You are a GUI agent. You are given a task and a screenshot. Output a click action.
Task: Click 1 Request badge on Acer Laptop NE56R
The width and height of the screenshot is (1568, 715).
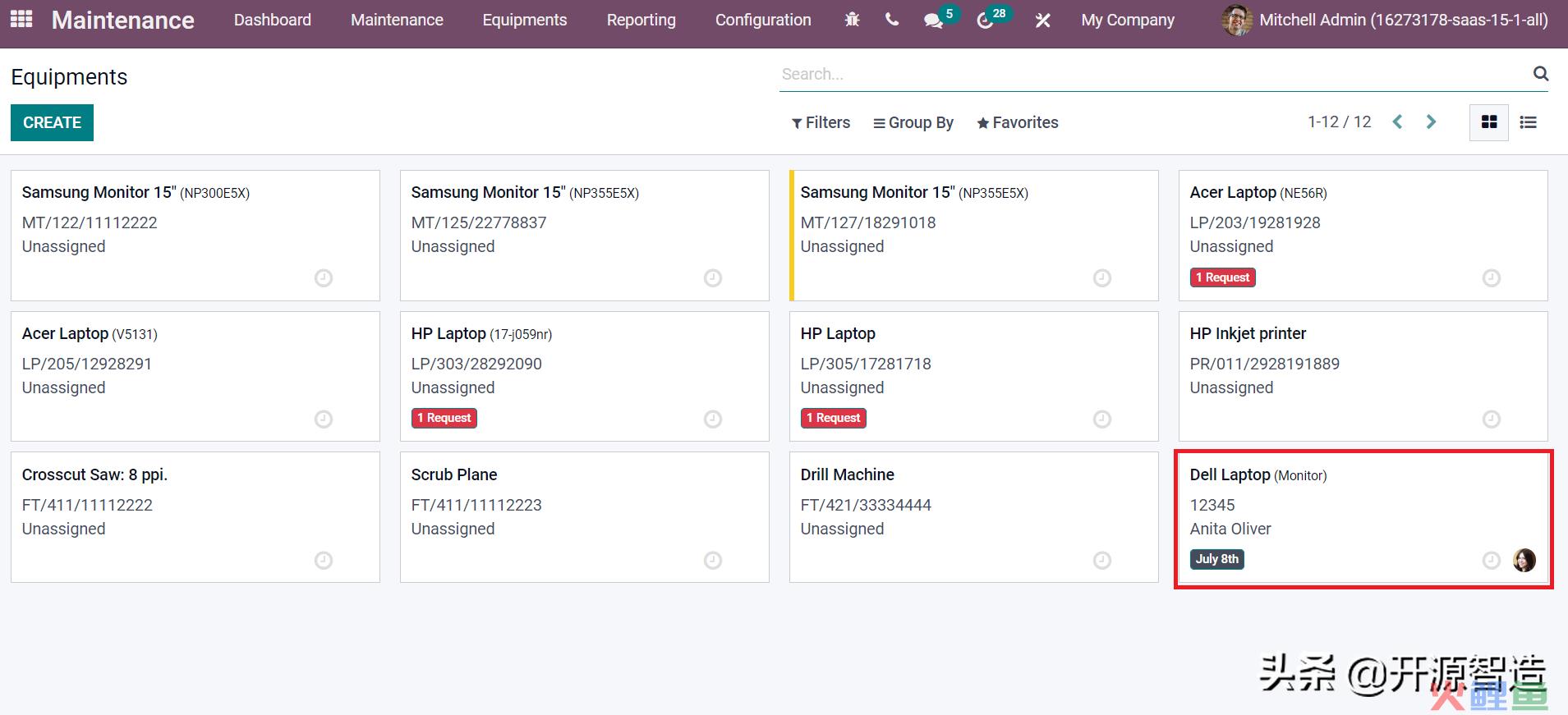(1222, 277)
